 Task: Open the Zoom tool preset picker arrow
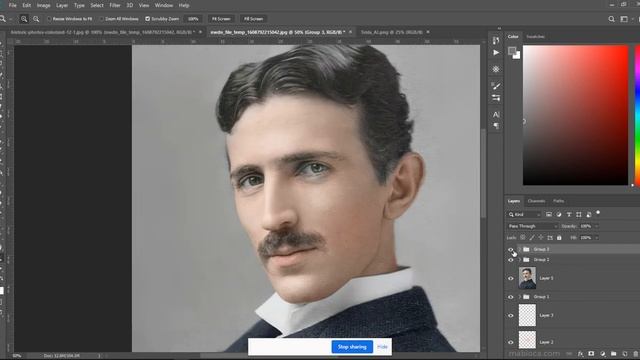11,19
